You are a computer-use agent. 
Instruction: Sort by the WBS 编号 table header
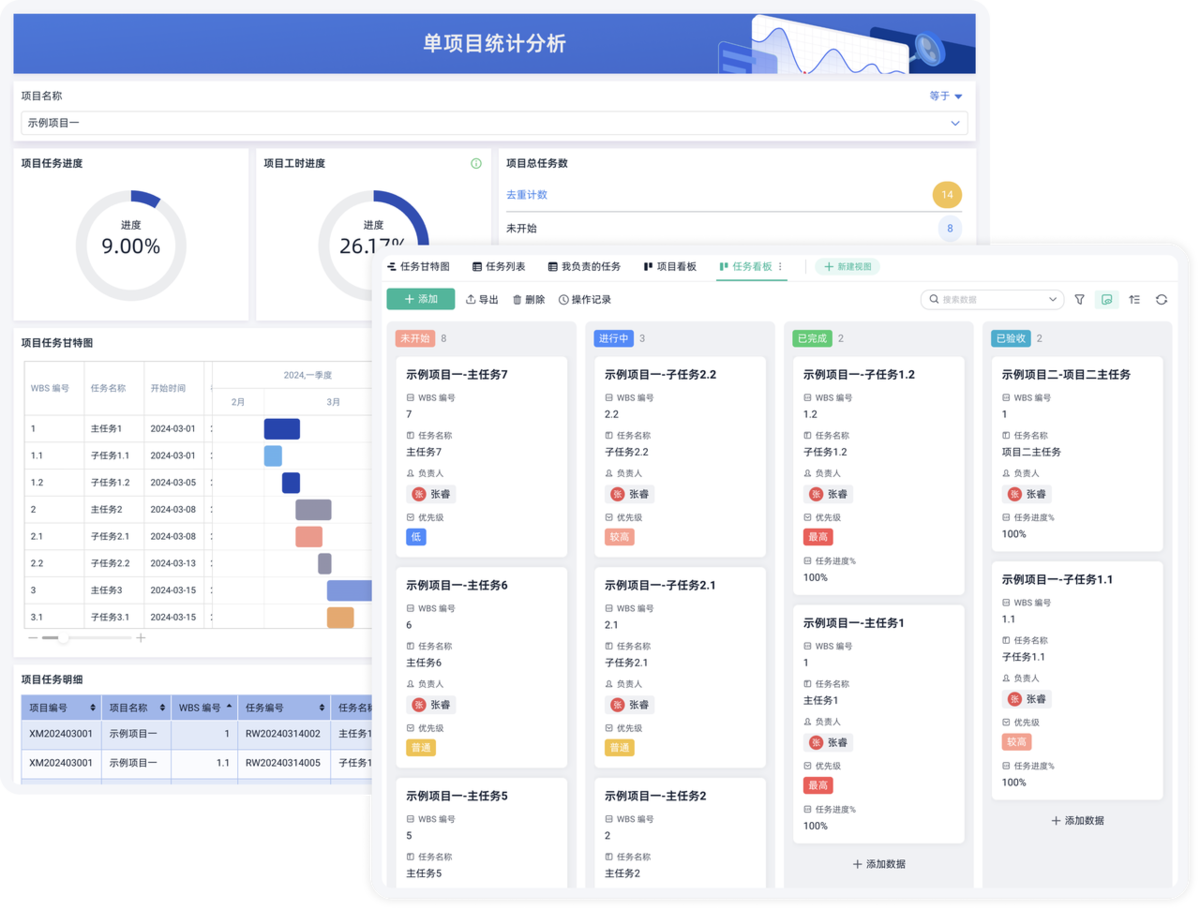(x=204, y=707)
